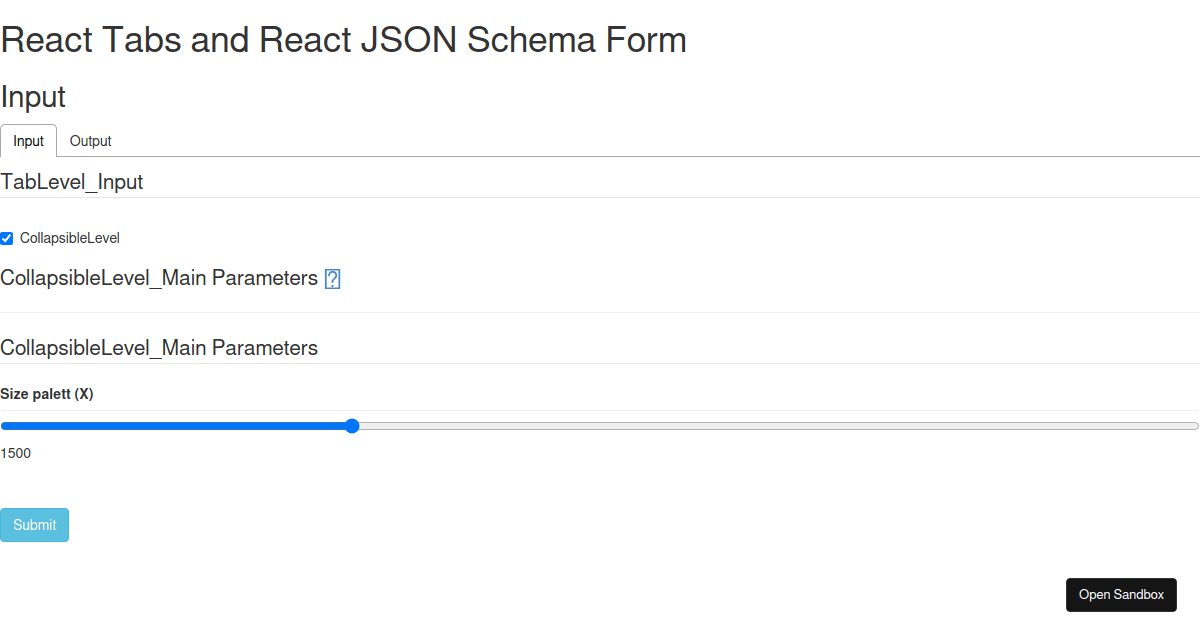The image size is (1200, 630).
Task: Click the help icon beside CollapsibleLevel_Main Parameters
Action: [x=331, y=278]
